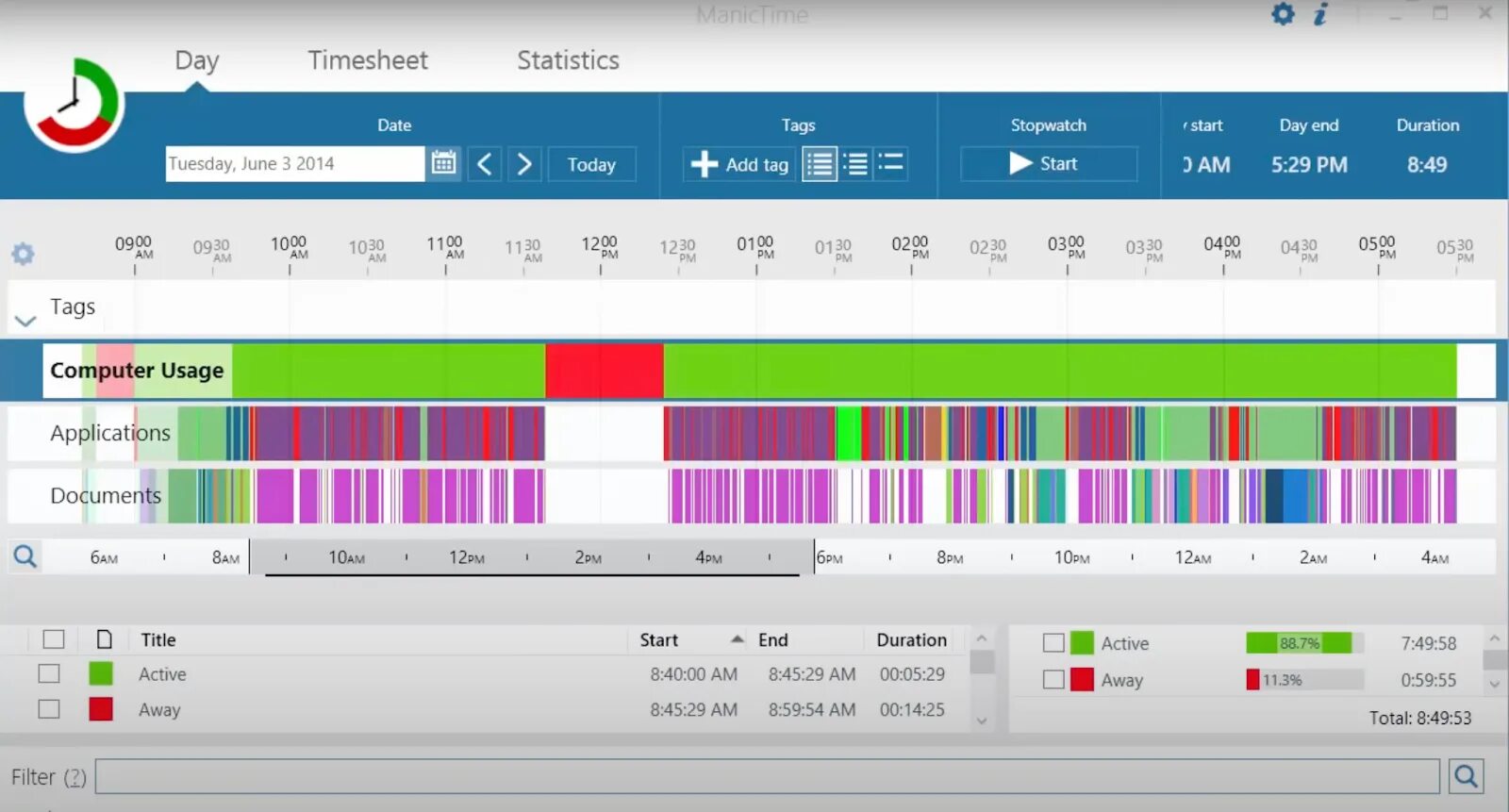
Task: Click the 8:45:29 AM end time cell
Action: [812, 673]
